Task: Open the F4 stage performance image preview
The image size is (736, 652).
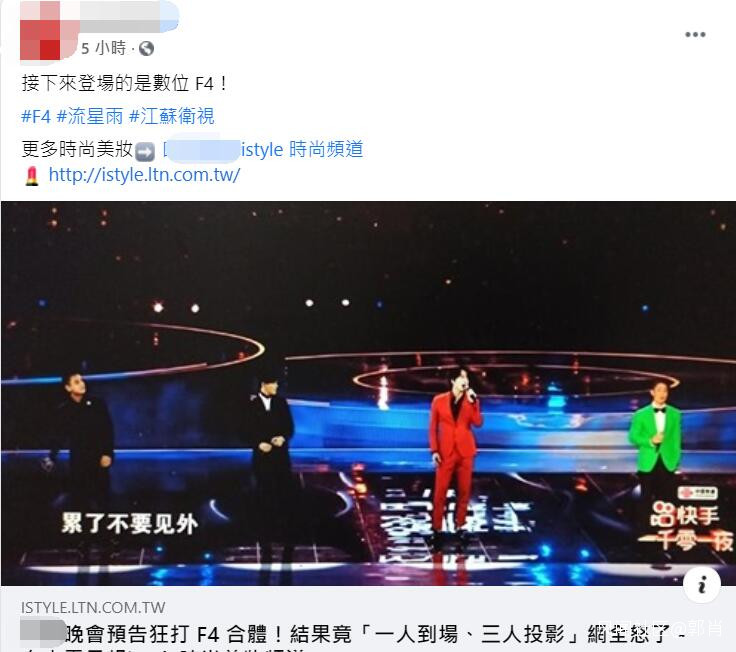Action: pyautogui.click(x=368, y=393)
